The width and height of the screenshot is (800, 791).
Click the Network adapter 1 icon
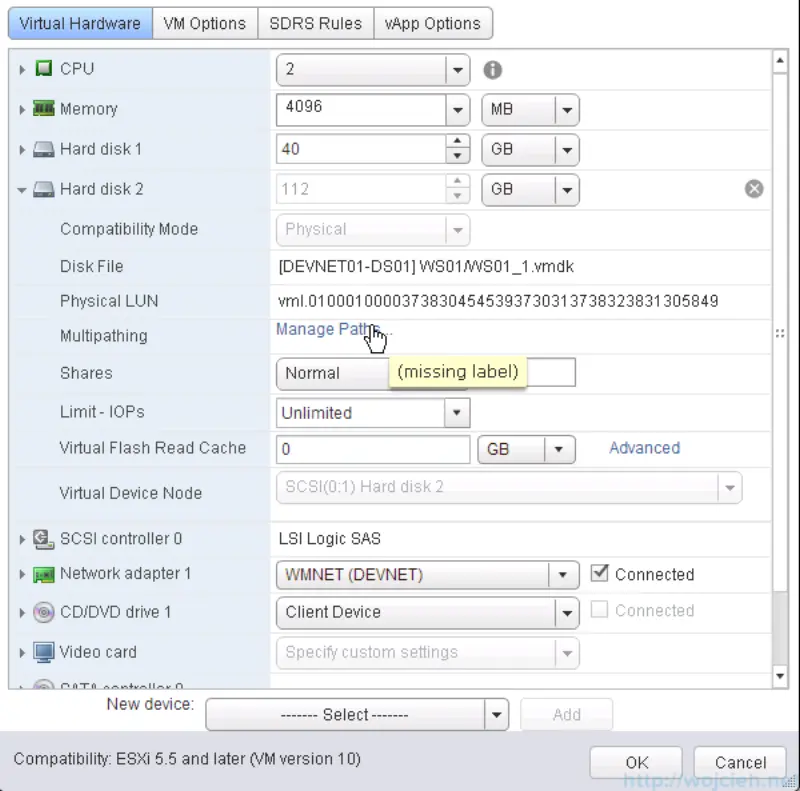click(x=41, y=574)
